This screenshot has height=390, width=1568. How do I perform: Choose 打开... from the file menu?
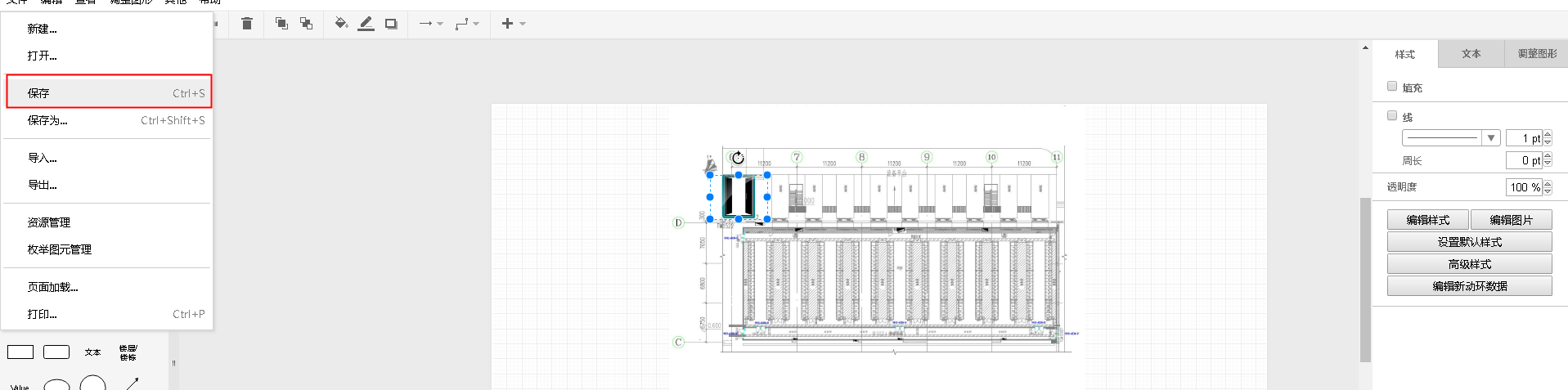(x=107, y=56)
